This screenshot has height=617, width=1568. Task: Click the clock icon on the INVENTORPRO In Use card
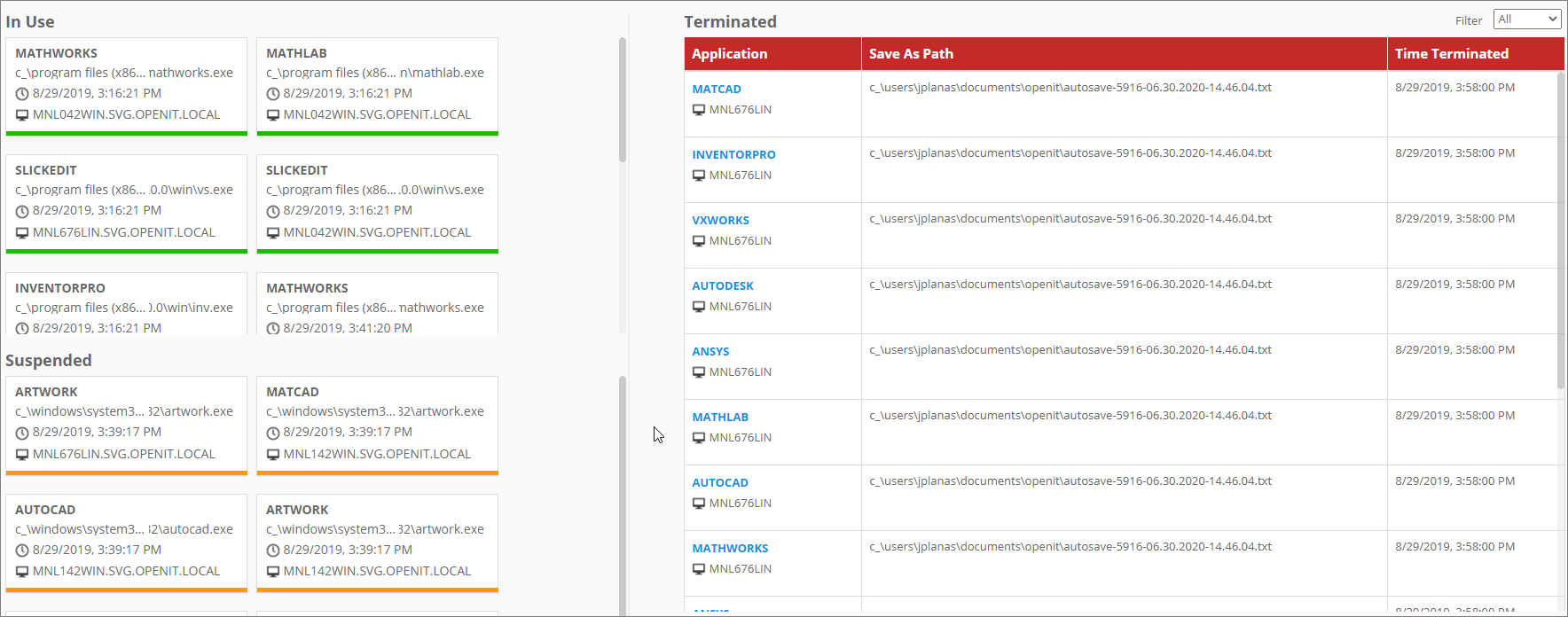[x=22, y=329]
